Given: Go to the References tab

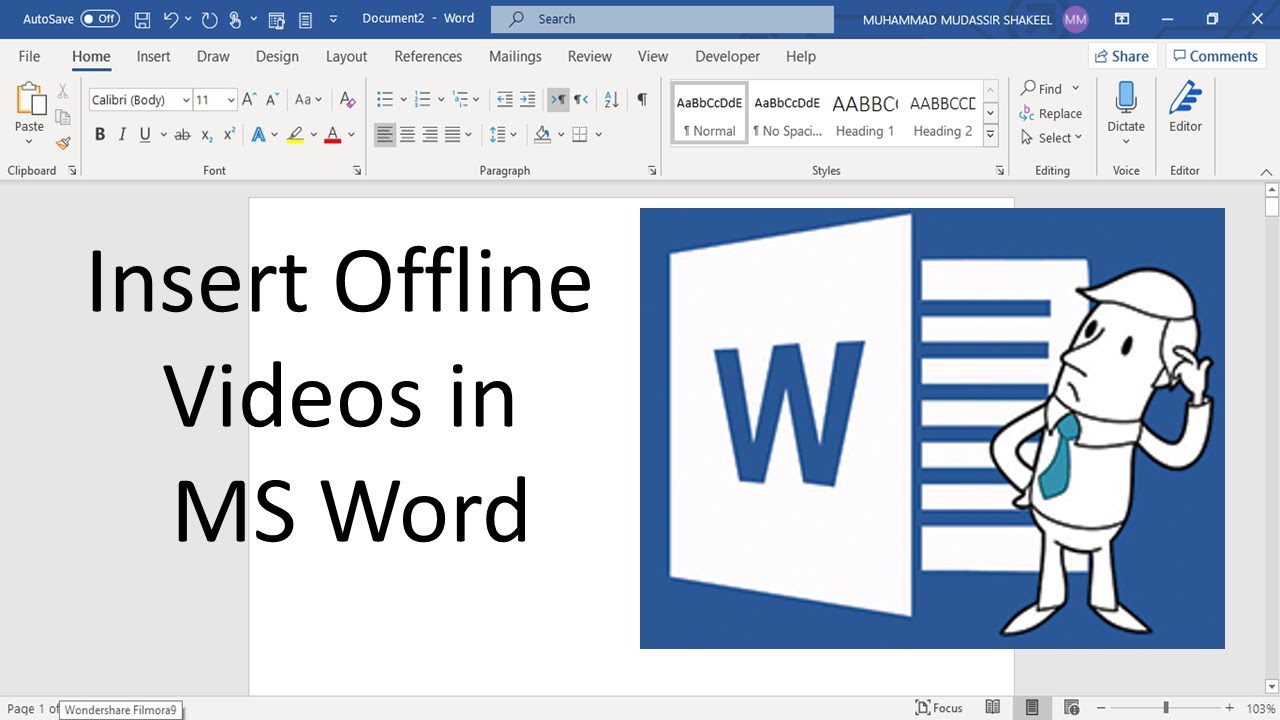Looking at the screenshot, I should [428, 57].
